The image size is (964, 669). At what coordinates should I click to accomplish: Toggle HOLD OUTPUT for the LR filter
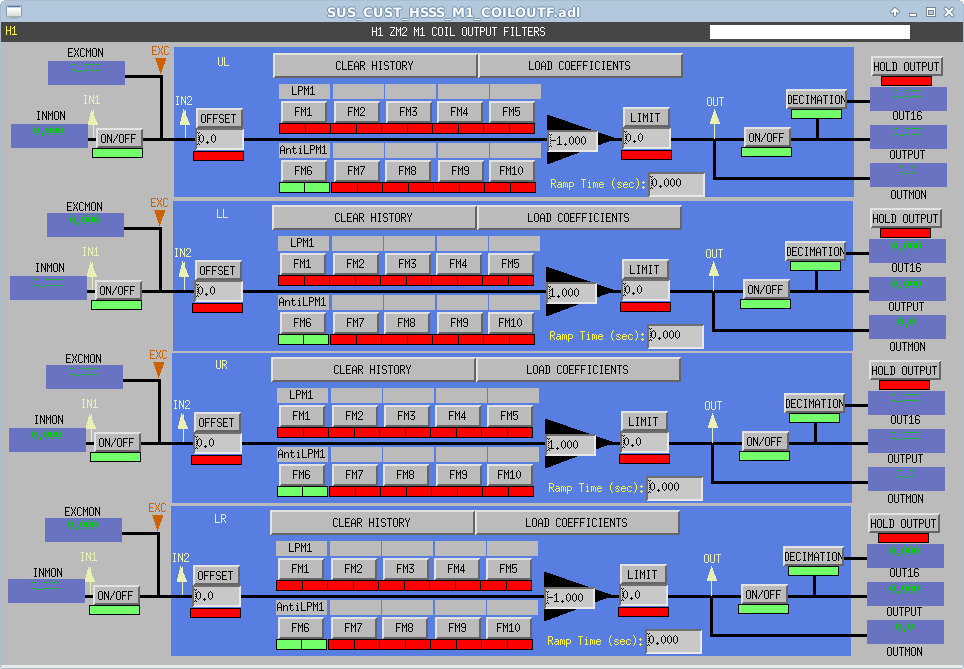pos(903,523)
